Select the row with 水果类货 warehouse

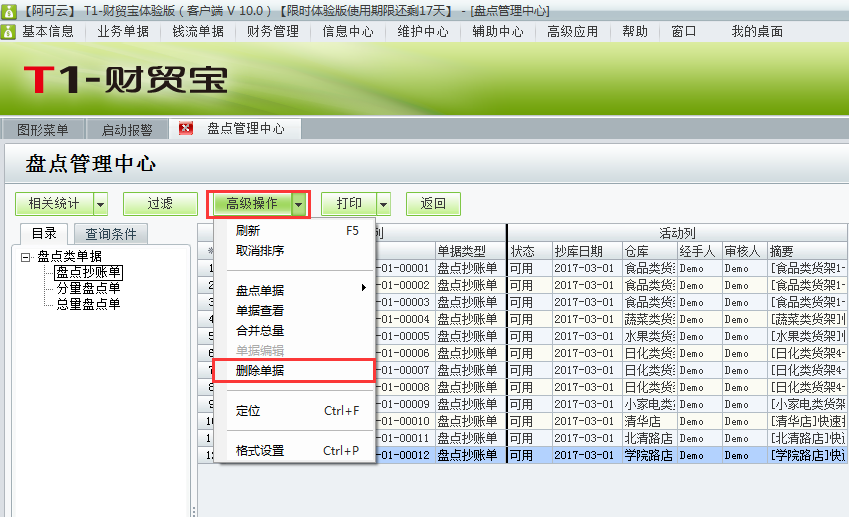pyautogui.click(x=650, y=336)
